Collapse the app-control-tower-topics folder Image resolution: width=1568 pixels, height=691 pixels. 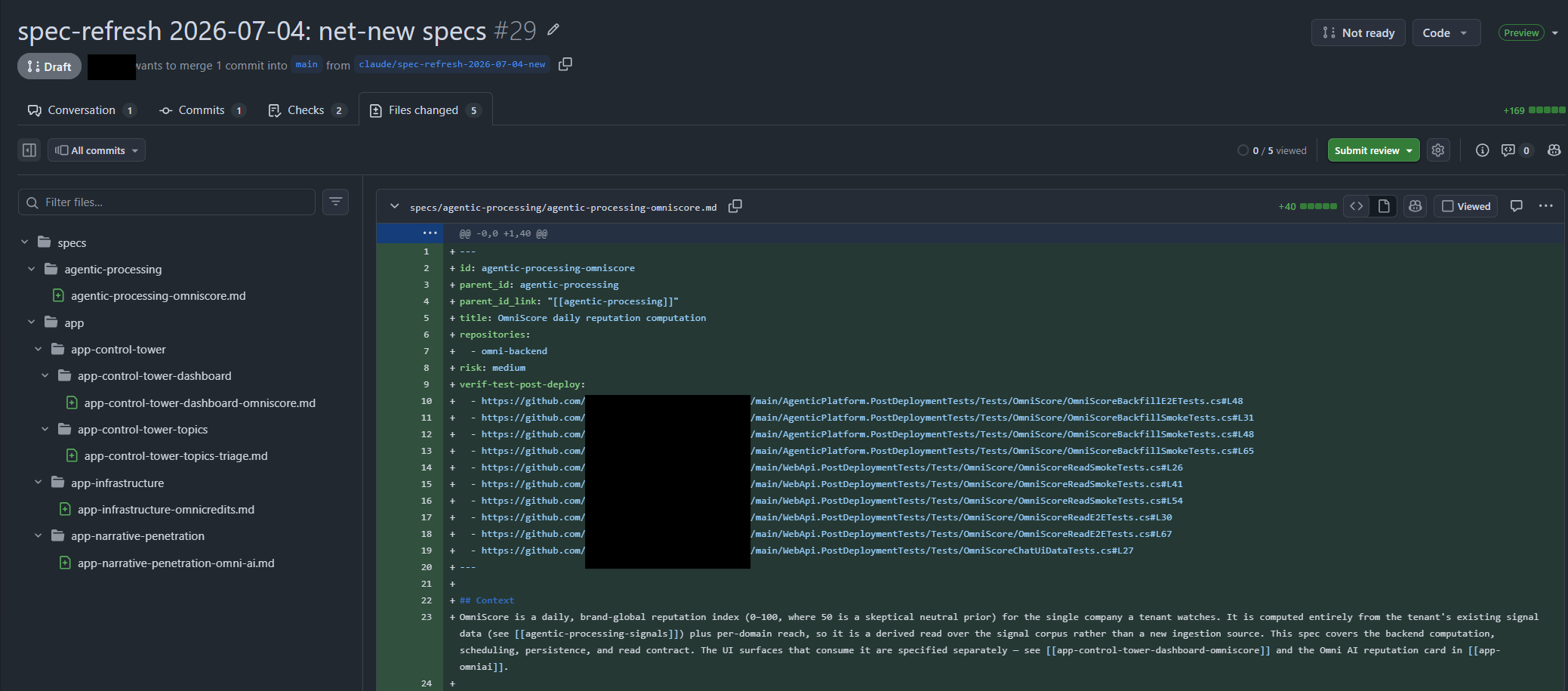[x=45, y=429]
